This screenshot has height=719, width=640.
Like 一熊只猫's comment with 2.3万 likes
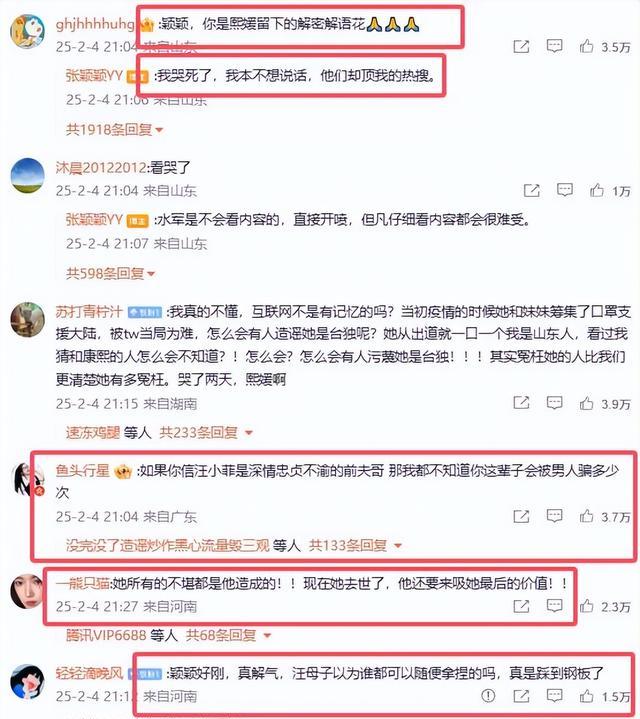pyautogui.click(x=586, y=606)
